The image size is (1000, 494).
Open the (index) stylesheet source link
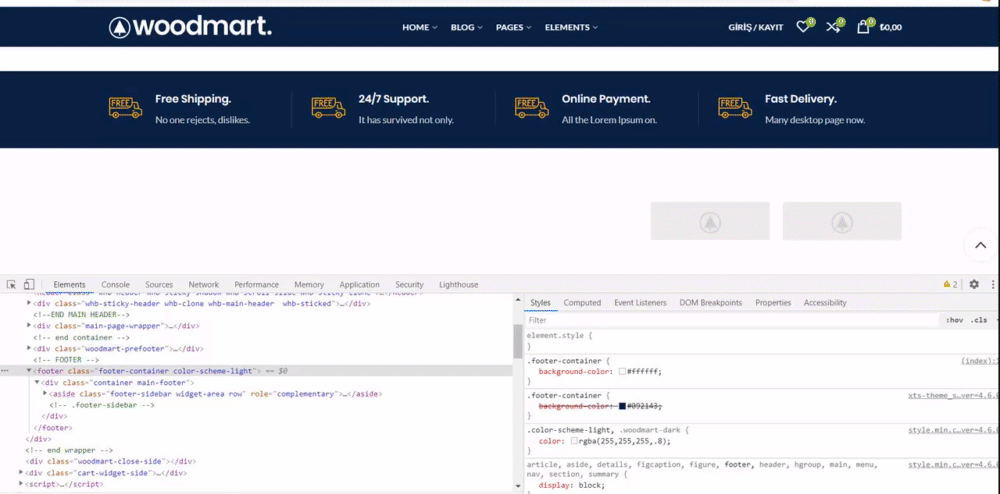click(978, 361)
